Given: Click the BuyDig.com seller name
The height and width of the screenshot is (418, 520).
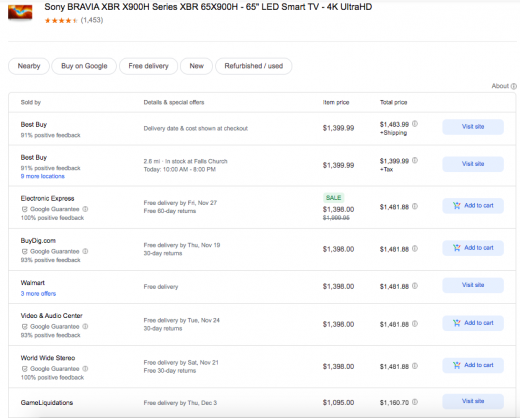Looking at the screenshot, I should [x=38, y=241].
